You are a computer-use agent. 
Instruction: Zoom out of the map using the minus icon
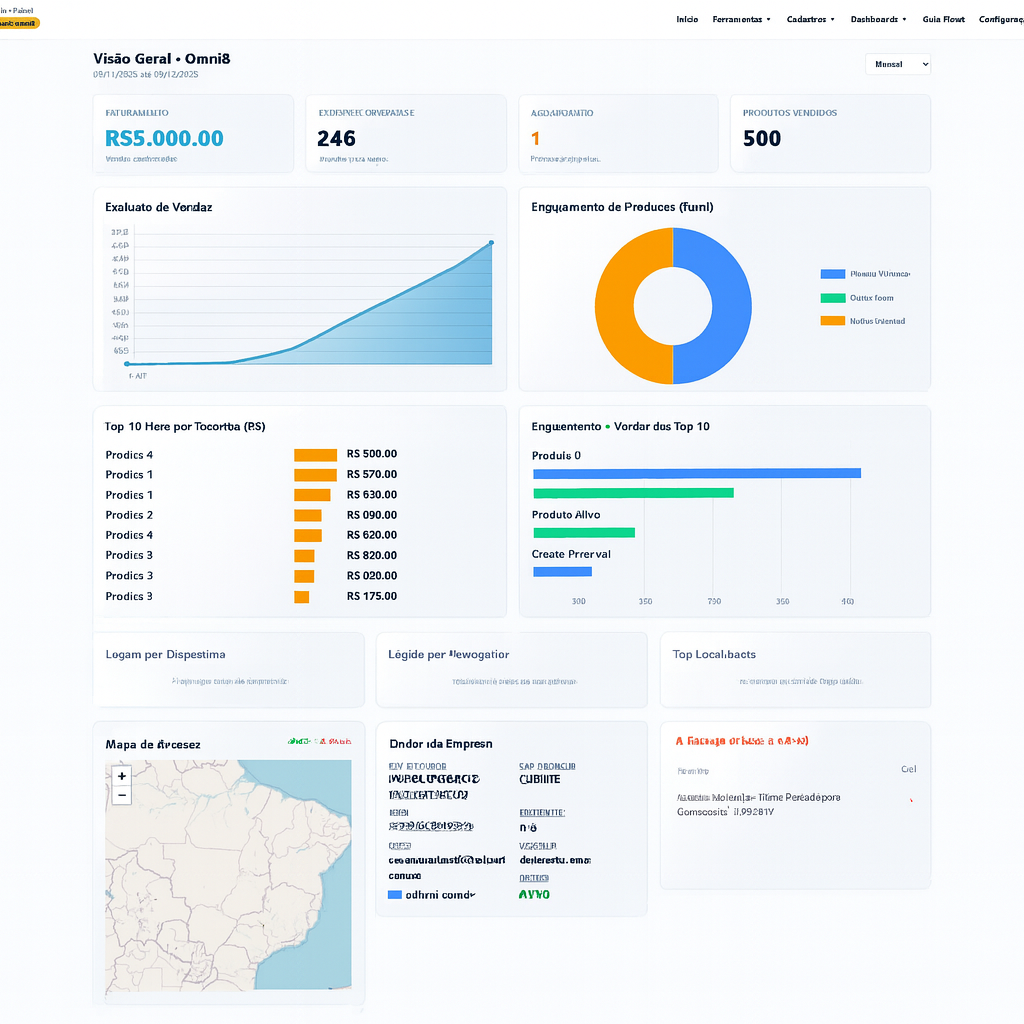(121, 795)
